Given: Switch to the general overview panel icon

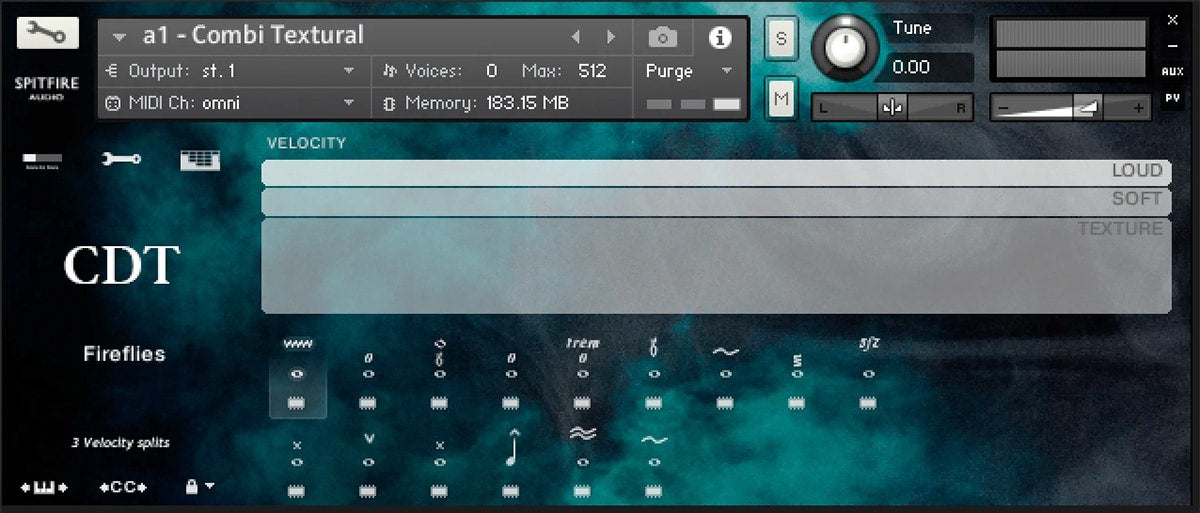Looking at the screenshot, I should pos(42,160).
